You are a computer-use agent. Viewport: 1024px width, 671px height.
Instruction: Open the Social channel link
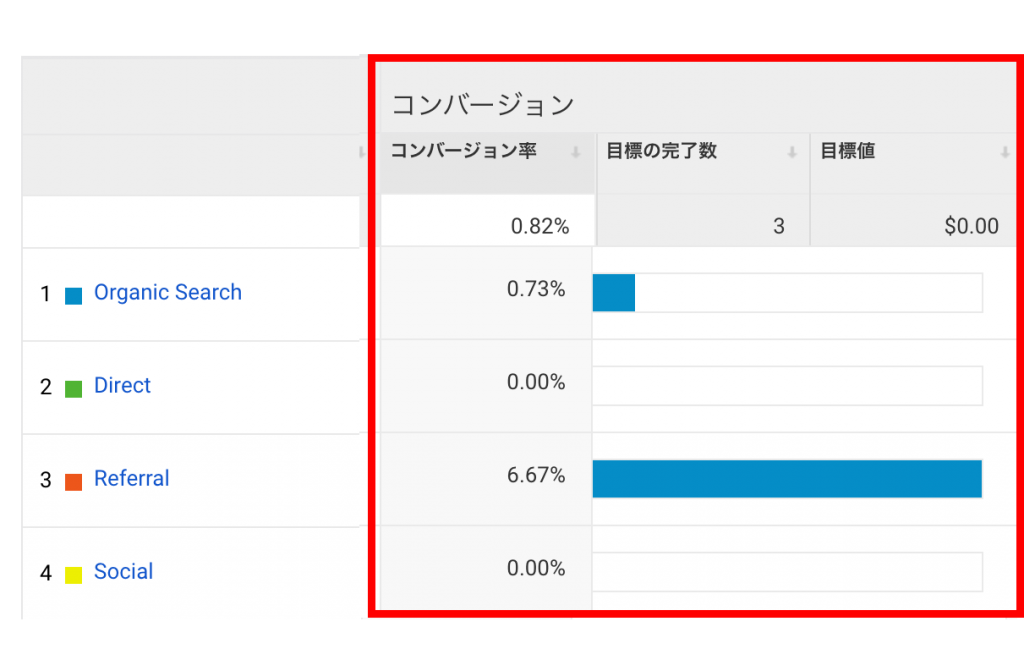click(x=123, y=572)
